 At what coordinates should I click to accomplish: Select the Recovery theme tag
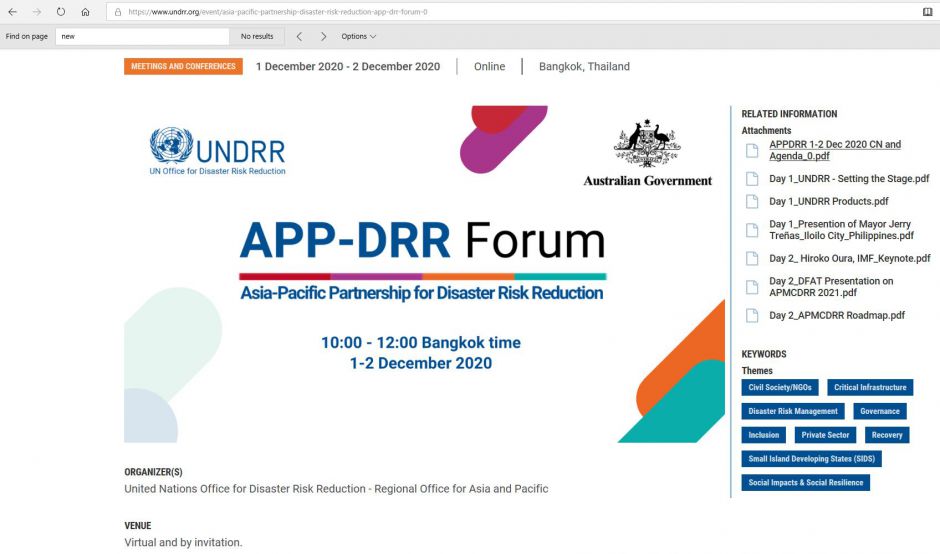(x=887, y=435)
